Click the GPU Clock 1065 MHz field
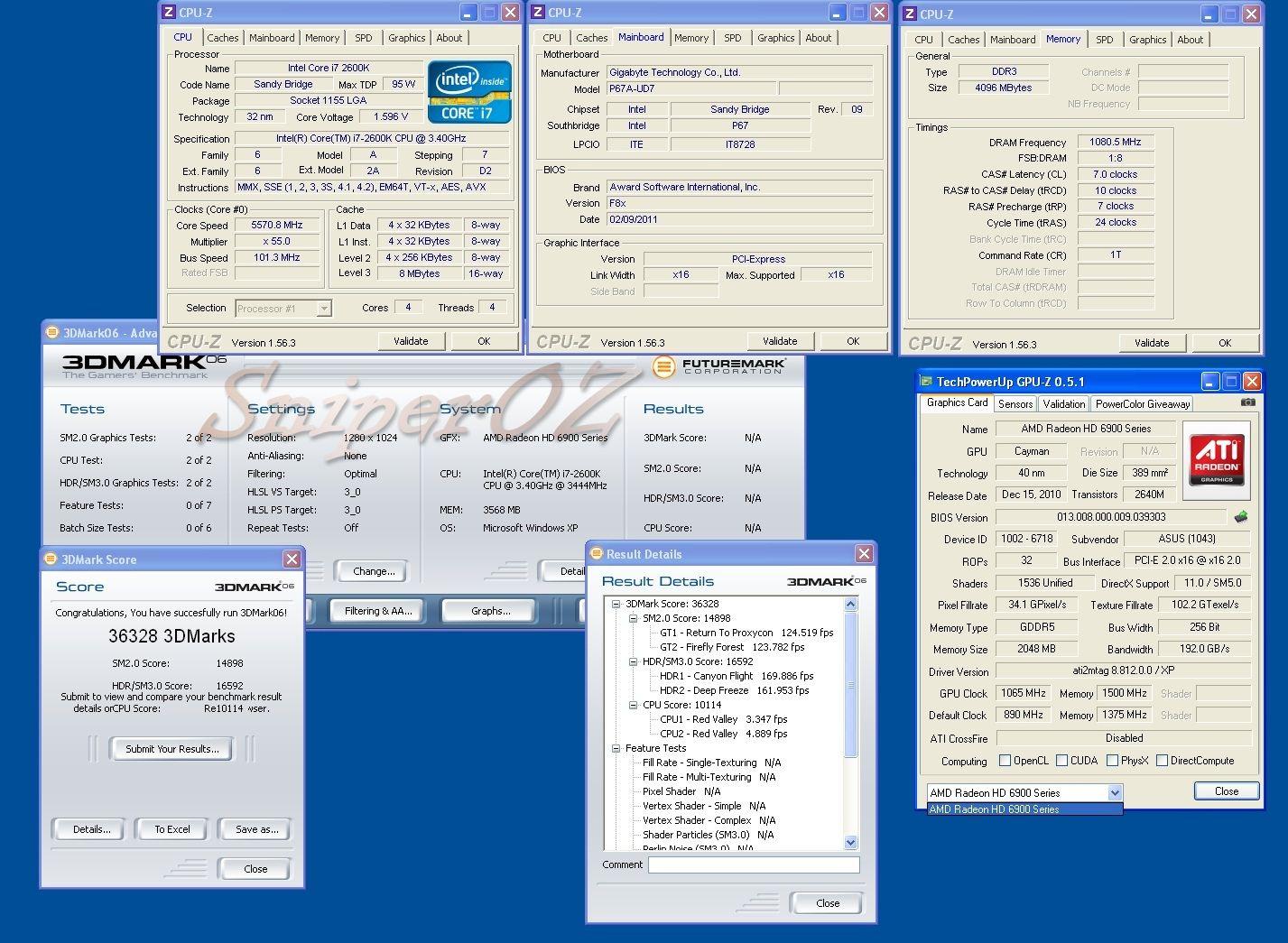Screen dimensions: 1288x943 tap(1024, 693)
